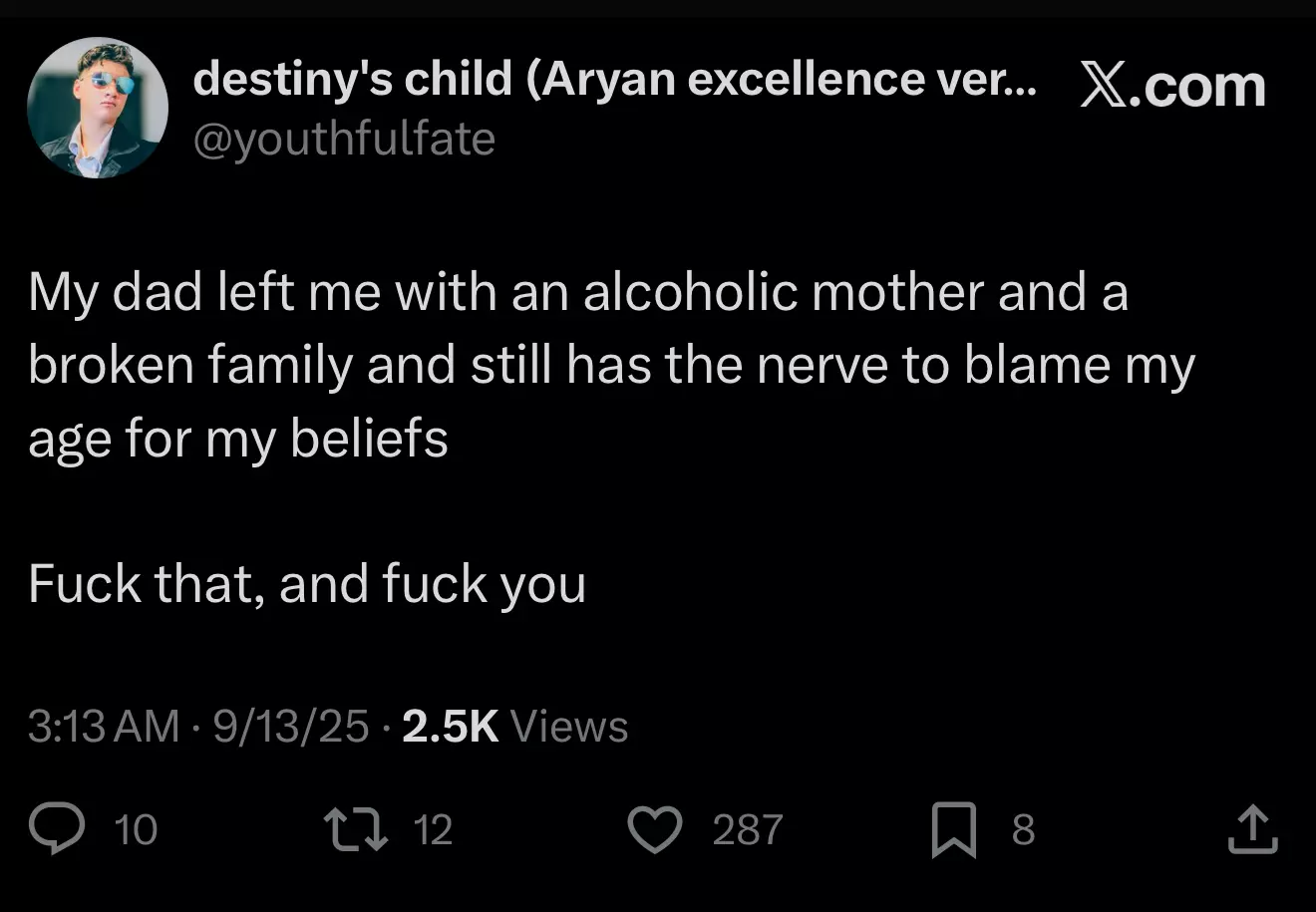This screenshot has height=912, width=1316.
Task: Click the 'Views' label
Action: tap(569, 727)
